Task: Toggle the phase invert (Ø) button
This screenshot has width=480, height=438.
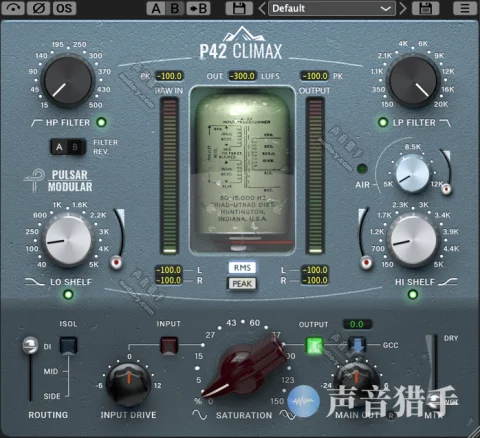Action: [x=39, y=8]
